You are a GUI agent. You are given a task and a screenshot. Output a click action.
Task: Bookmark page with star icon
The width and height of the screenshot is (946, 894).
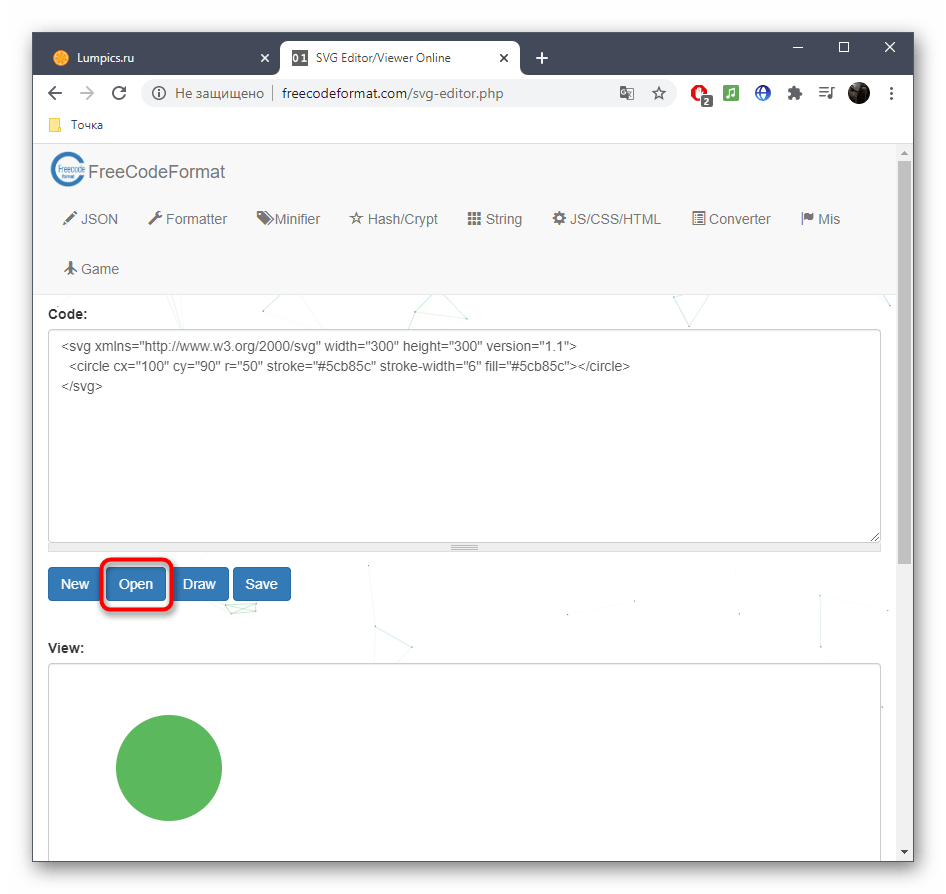(659, 93)
